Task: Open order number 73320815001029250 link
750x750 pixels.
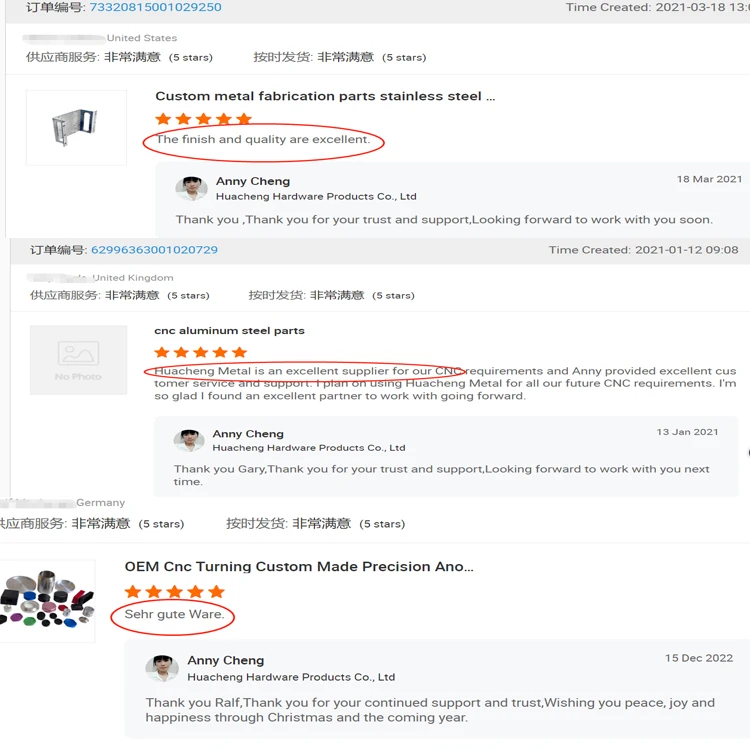Action: (x=155, y=7)
